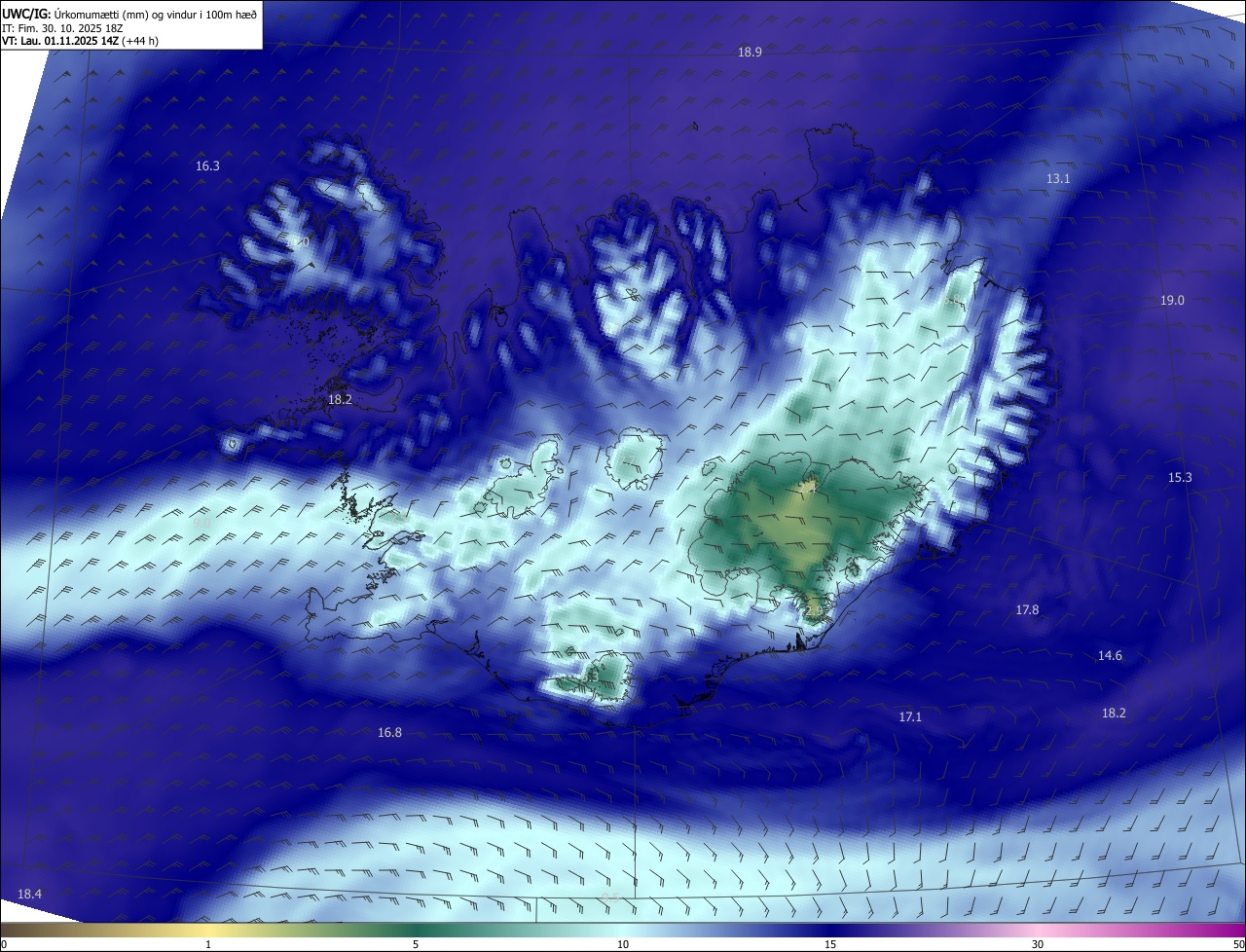Viewport: 1246px width, 952px height.
Task: Click the 19.0 value label
Action: pyautogui.click(x=1172, y=301)
